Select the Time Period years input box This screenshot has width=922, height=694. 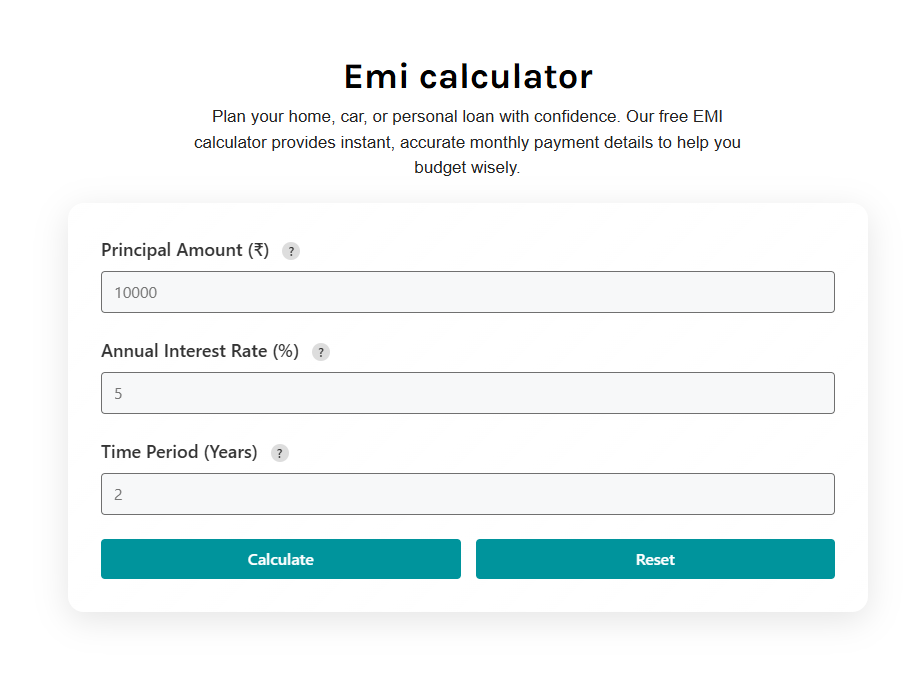tap(467, 494)
